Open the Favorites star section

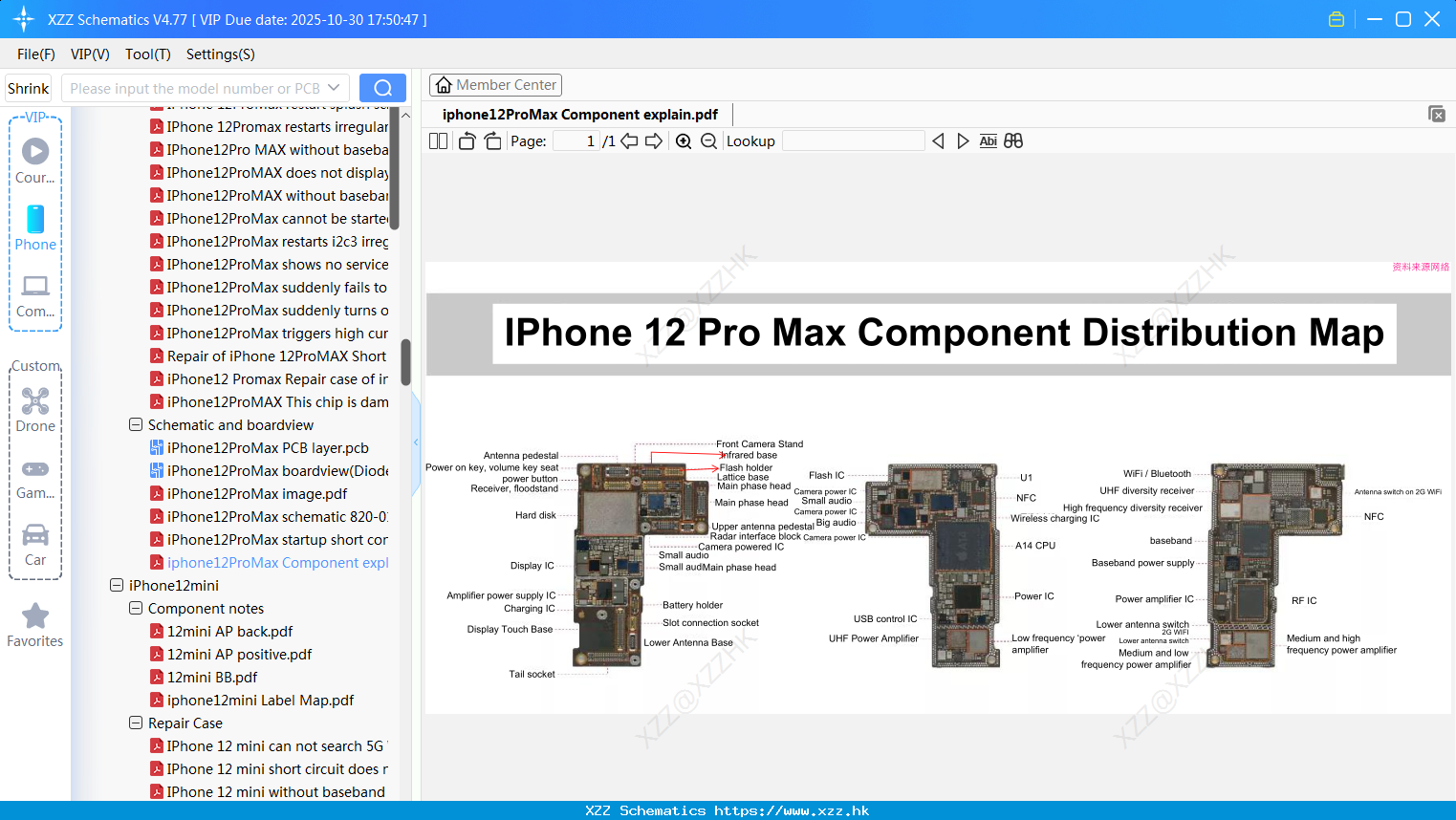(35, 626)
